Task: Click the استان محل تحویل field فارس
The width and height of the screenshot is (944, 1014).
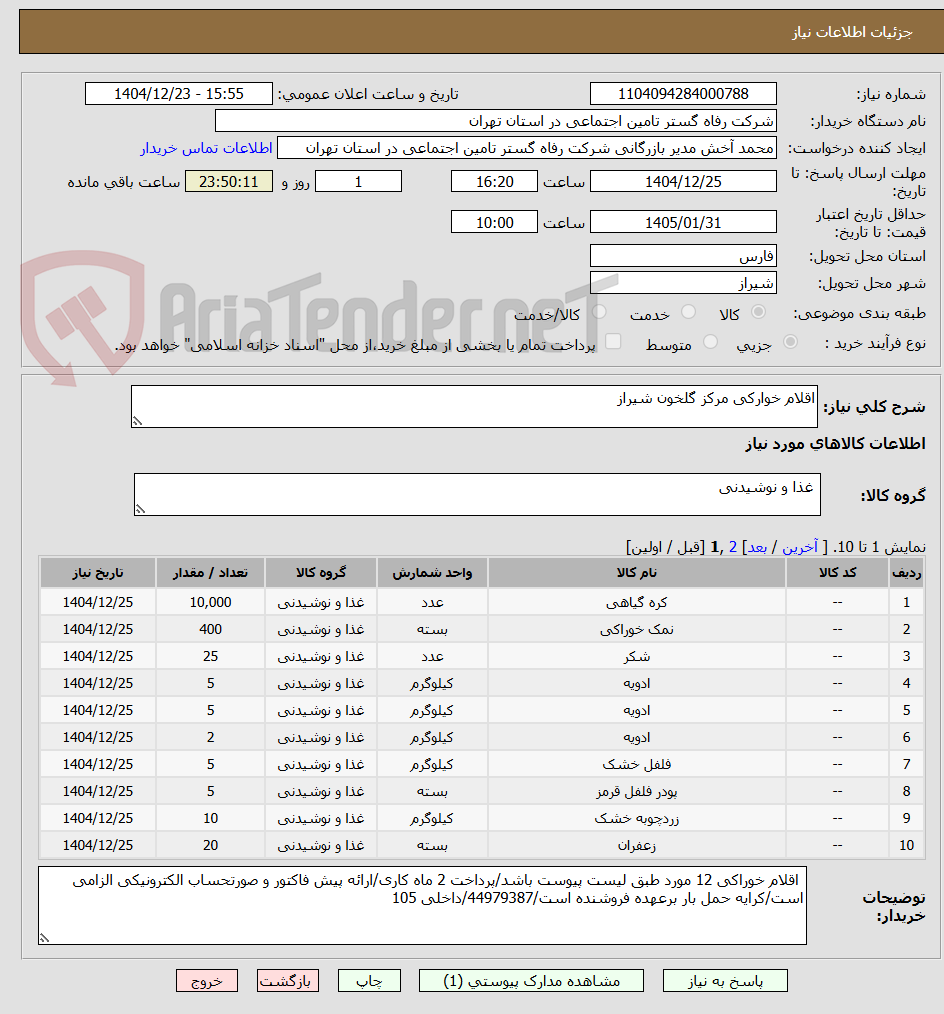Action: pyautogui.click(x=683, y=256)
